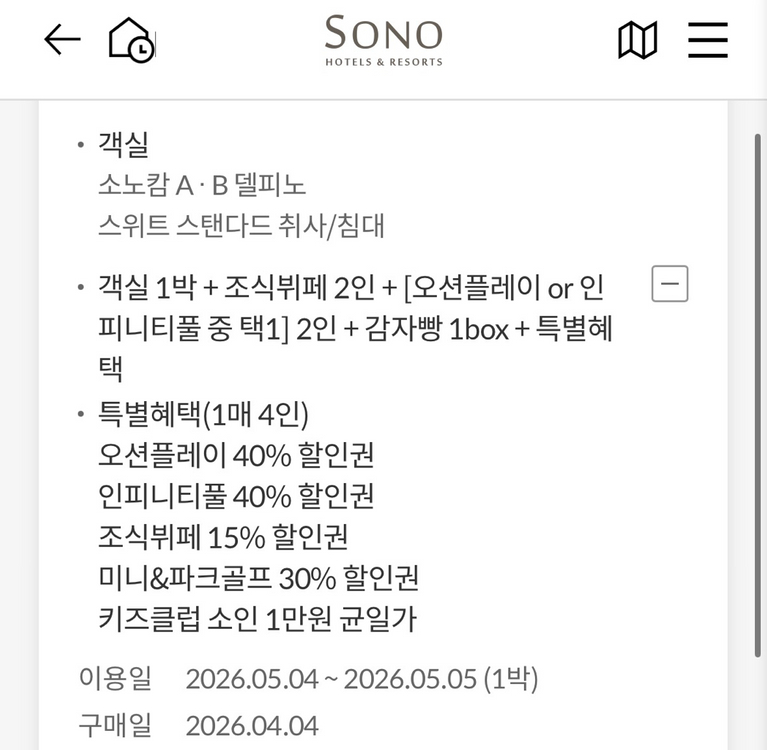Click 조식뷔페 15% 할인권 line
Viewport: 767px width, 750px height.
click(x=222, y=537)
